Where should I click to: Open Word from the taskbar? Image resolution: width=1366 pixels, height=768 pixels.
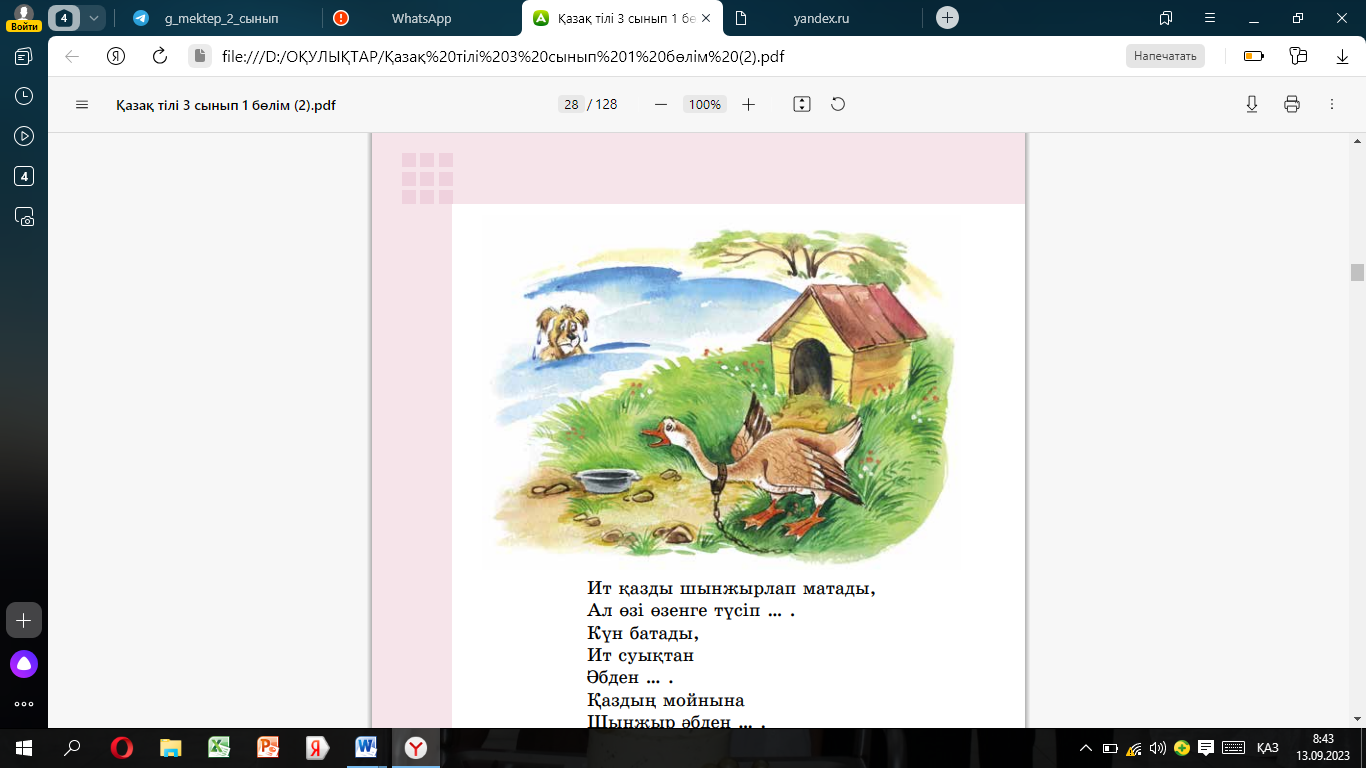(366, 748)
